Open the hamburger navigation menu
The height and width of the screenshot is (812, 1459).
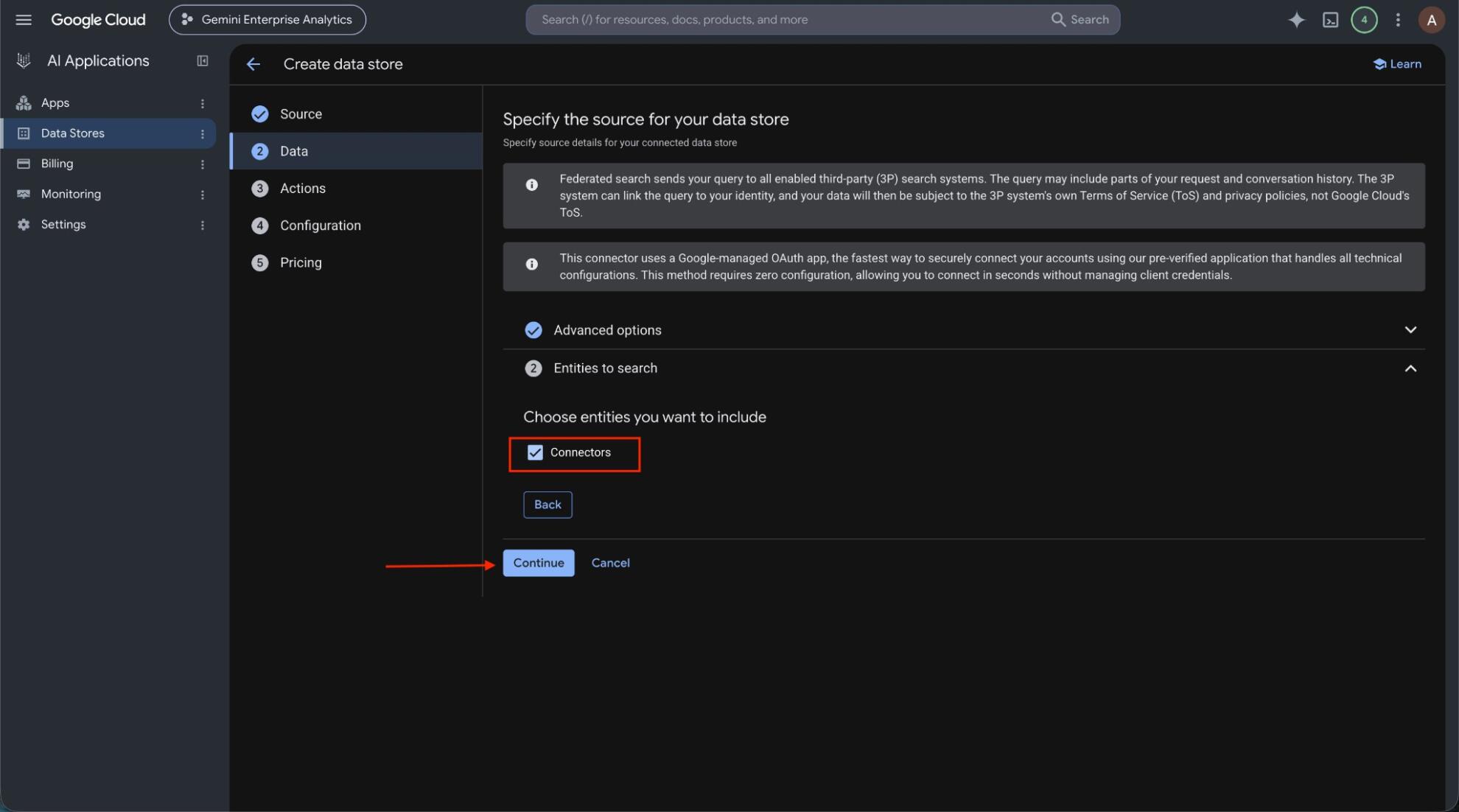pos(24,20)
